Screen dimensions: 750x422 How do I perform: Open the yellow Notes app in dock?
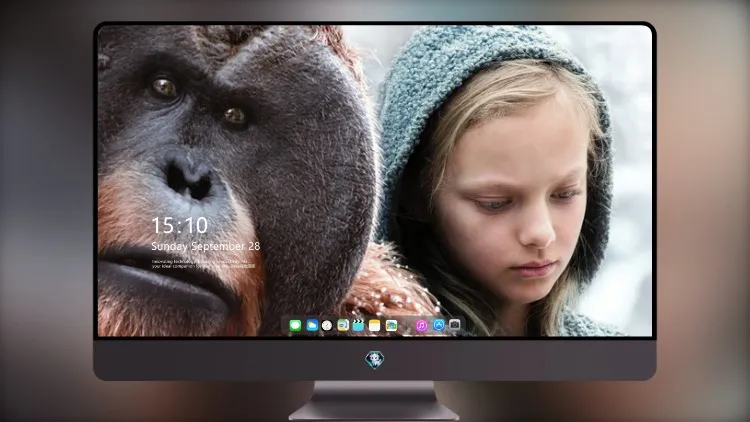(x=375, y=326)
